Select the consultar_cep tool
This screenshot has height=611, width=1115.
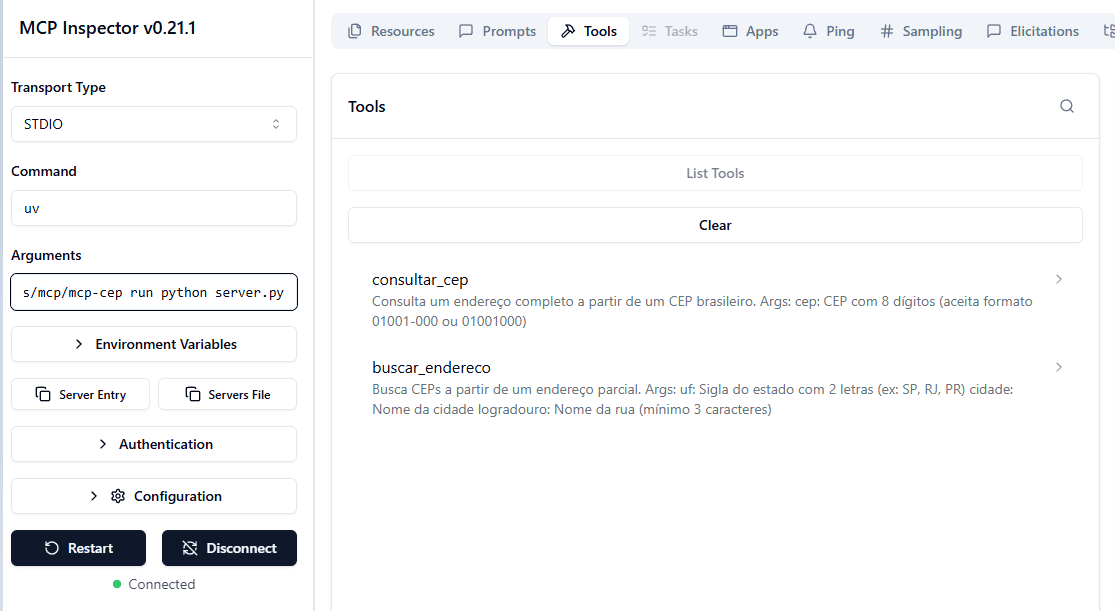420,280
